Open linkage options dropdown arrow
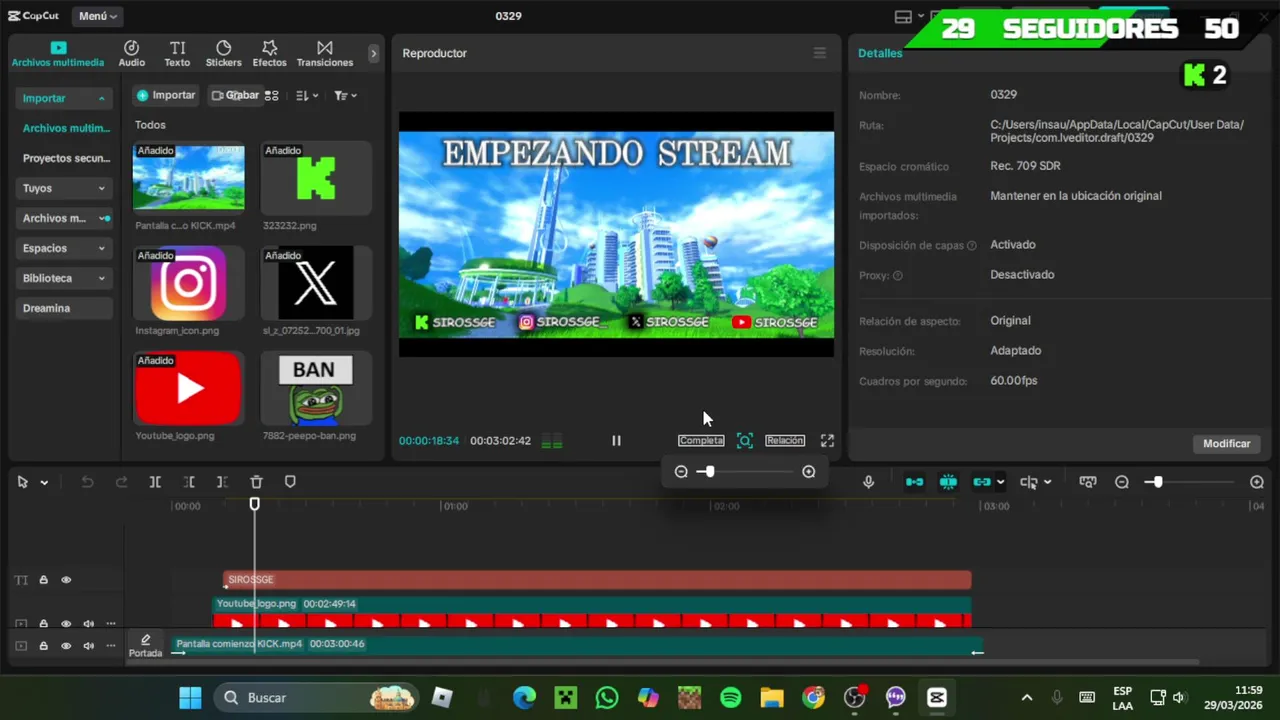This screenshot has width=1280, height=720. pyautogui.click(x=1000, y=482)
